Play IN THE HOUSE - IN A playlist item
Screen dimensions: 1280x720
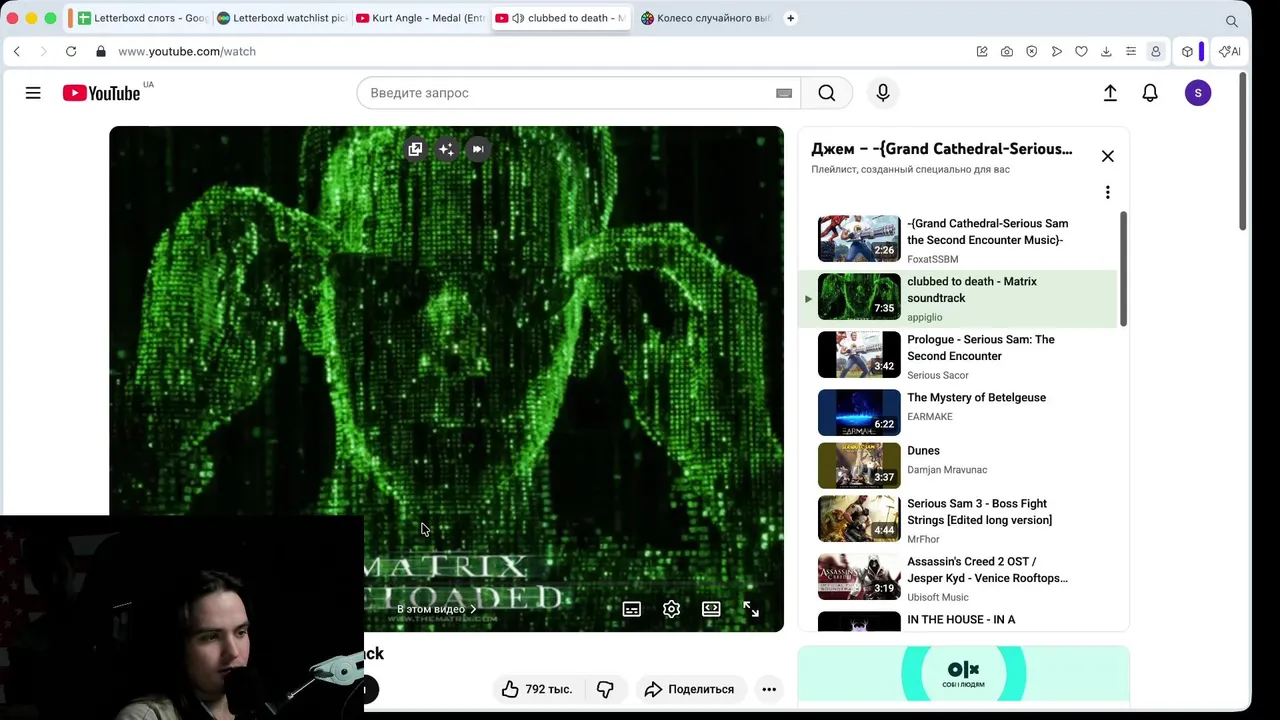958,620
